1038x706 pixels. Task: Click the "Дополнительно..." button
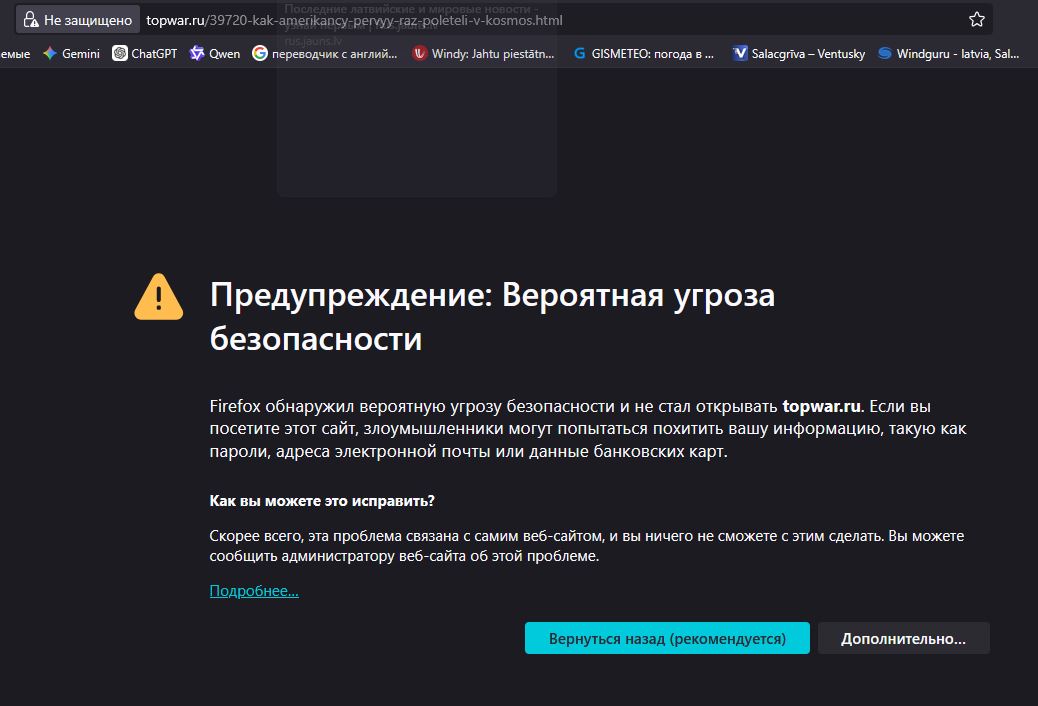pyautogui.click(x=904, y=638)
